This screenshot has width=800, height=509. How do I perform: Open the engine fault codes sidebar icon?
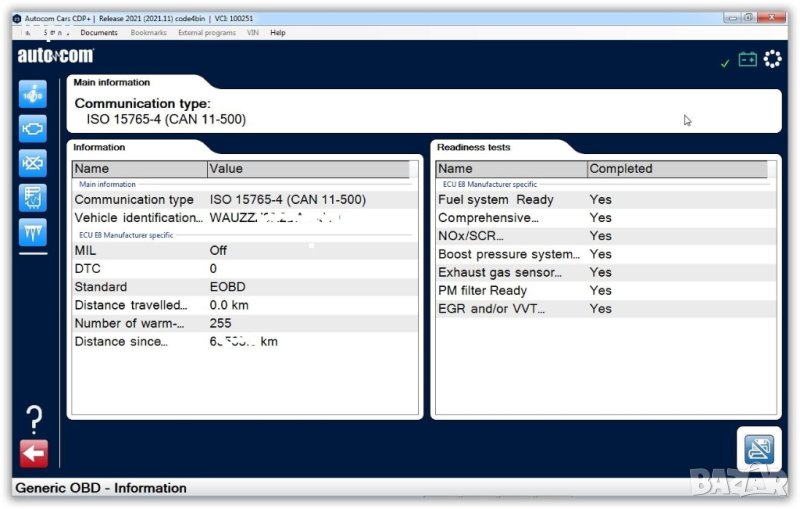(33, 129)
